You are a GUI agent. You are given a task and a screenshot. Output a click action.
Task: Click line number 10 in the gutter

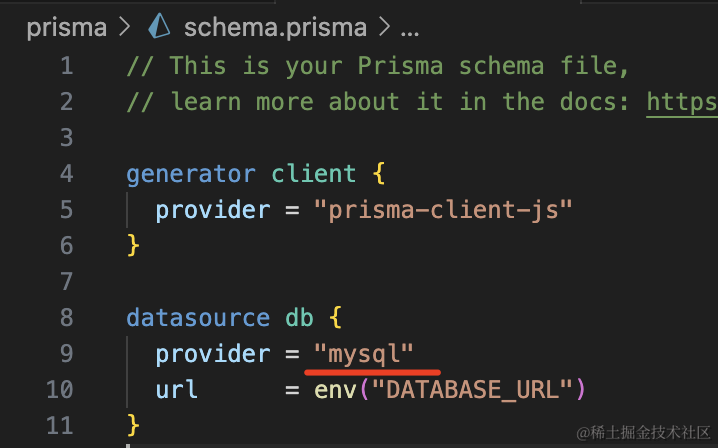[60, 390]
